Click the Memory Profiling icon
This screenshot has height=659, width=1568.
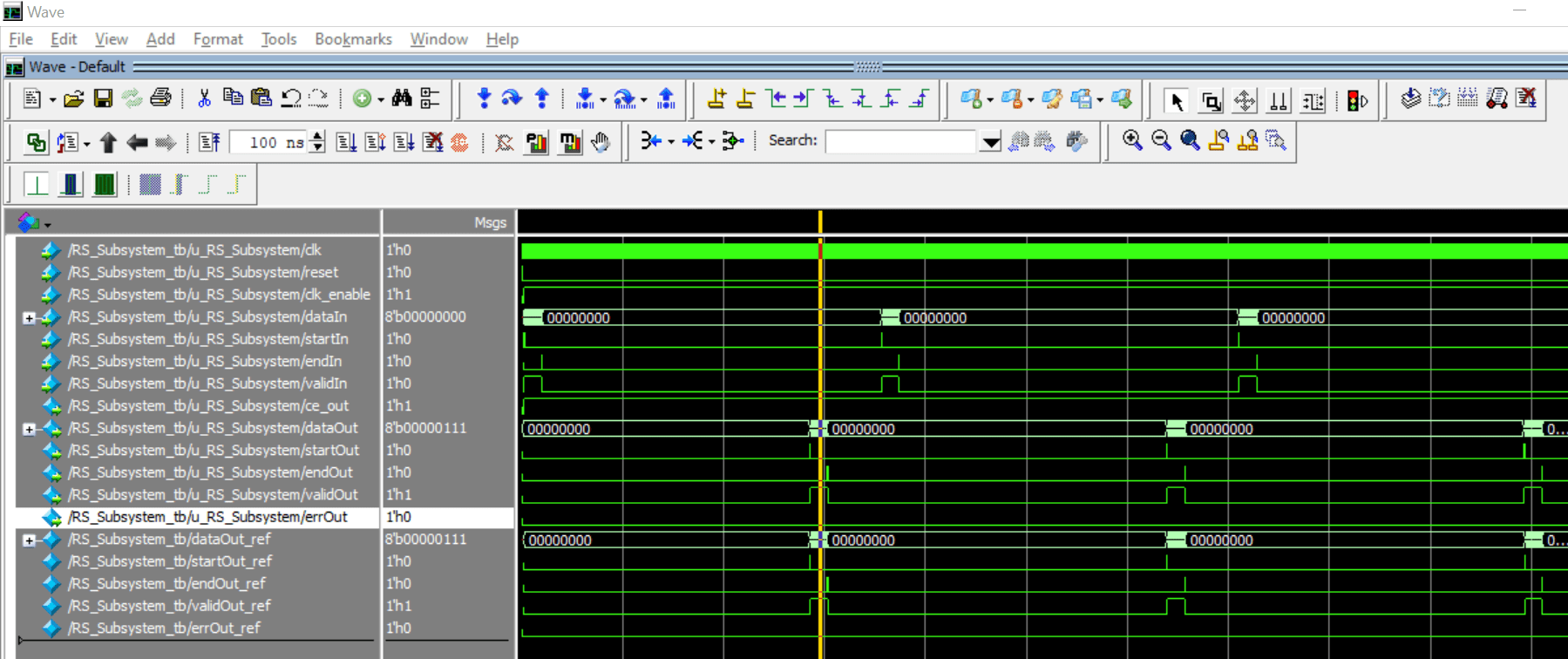(570, 142)
